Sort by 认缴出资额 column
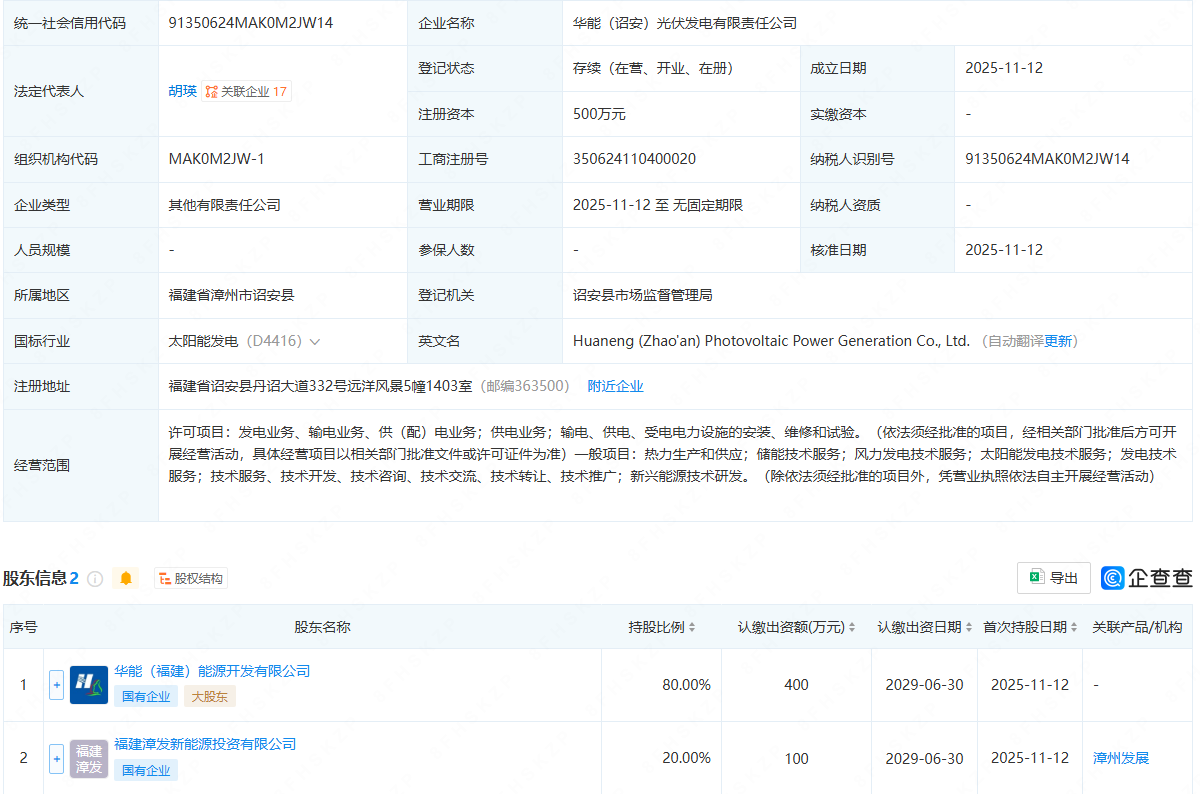The width and height of the screenshot is (1200, 794). (x=851, y=628)
